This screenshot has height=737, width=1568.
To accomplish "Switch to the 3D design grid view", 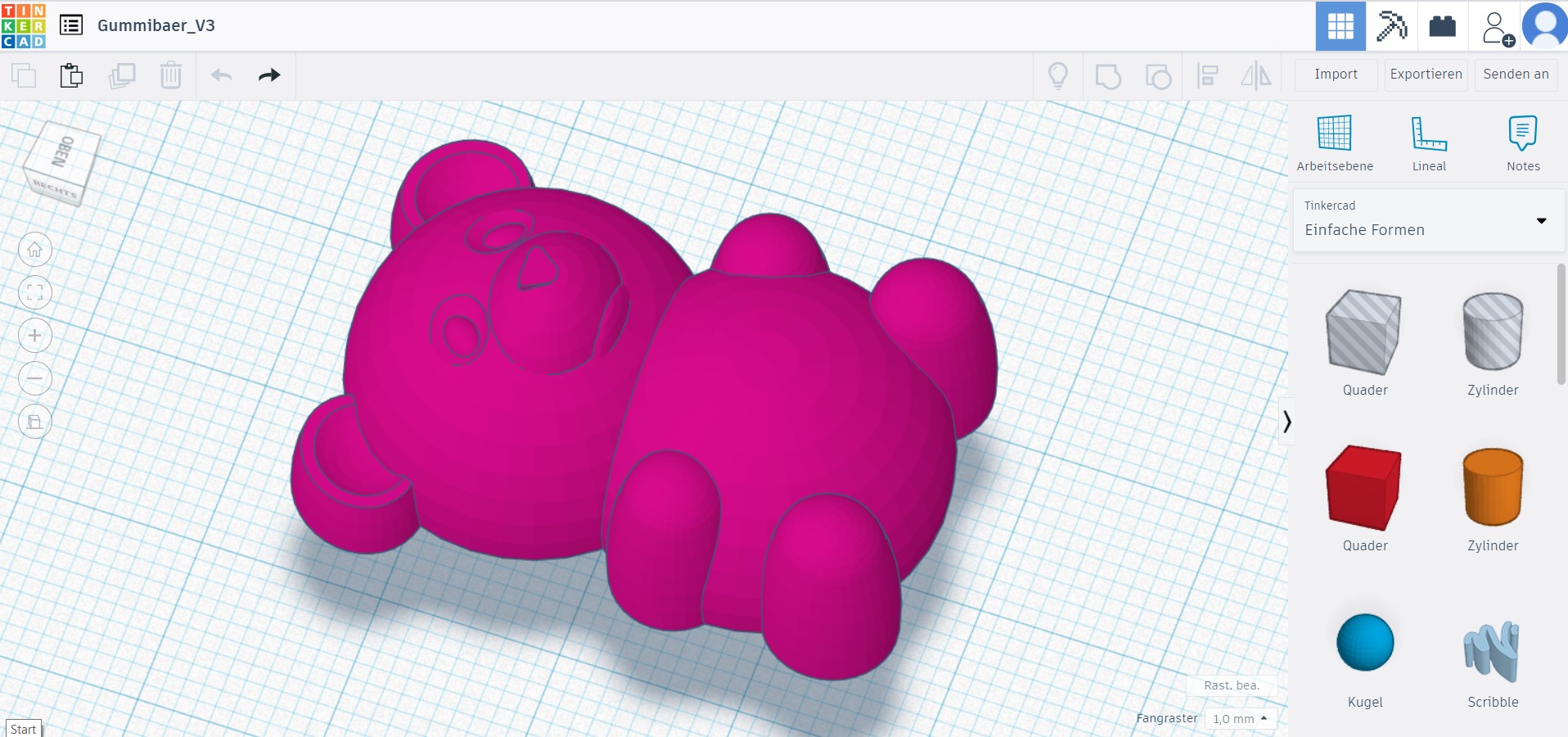I will 1340,26.
